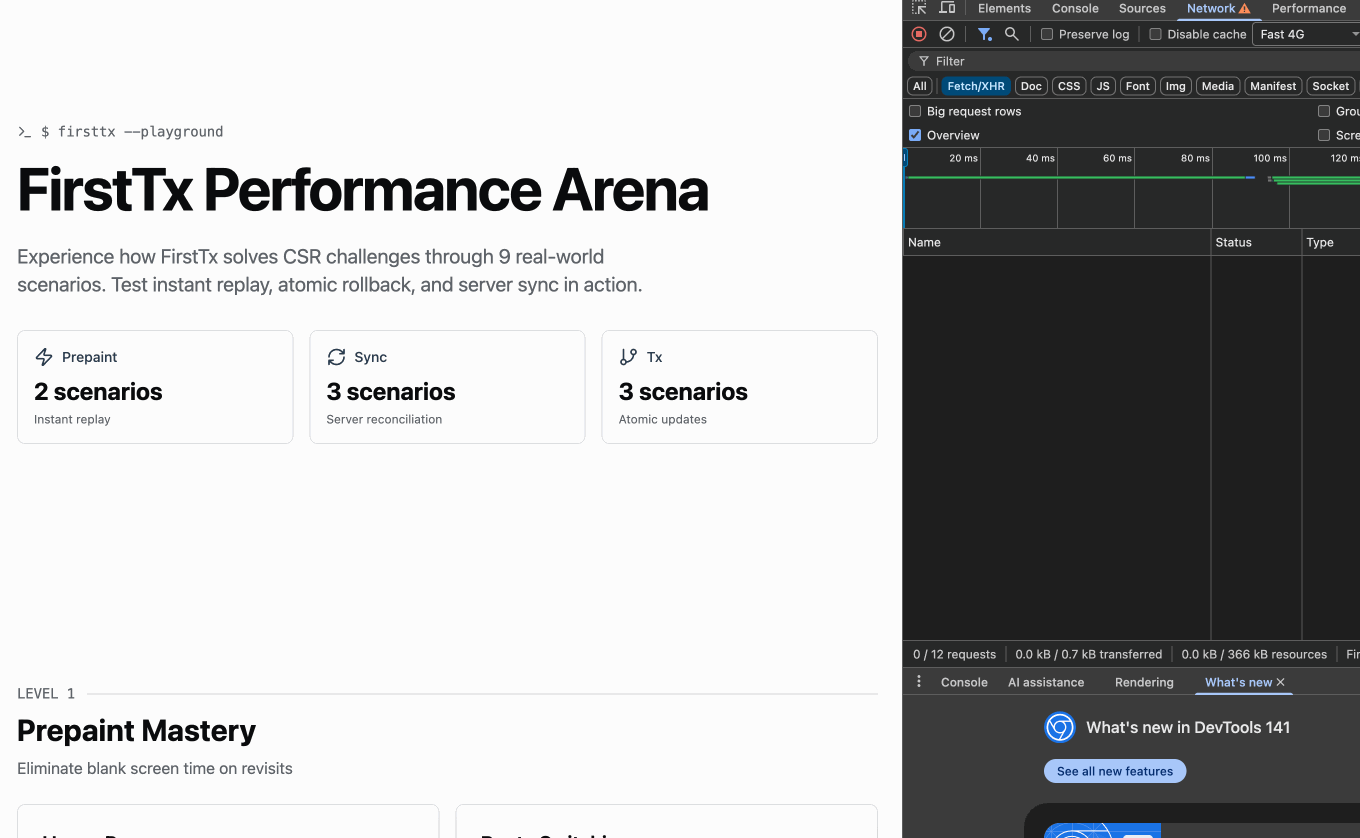Filter requests by JS type
Image resolution: width=1360 pixels, height=838 pixels.
click(1103, 86)
